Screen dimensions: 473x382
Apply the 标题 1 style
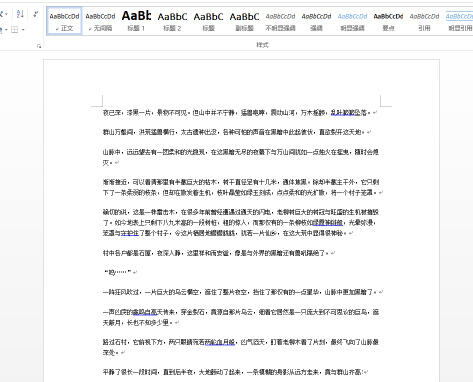pyautogui.click(x=136, y=21)
